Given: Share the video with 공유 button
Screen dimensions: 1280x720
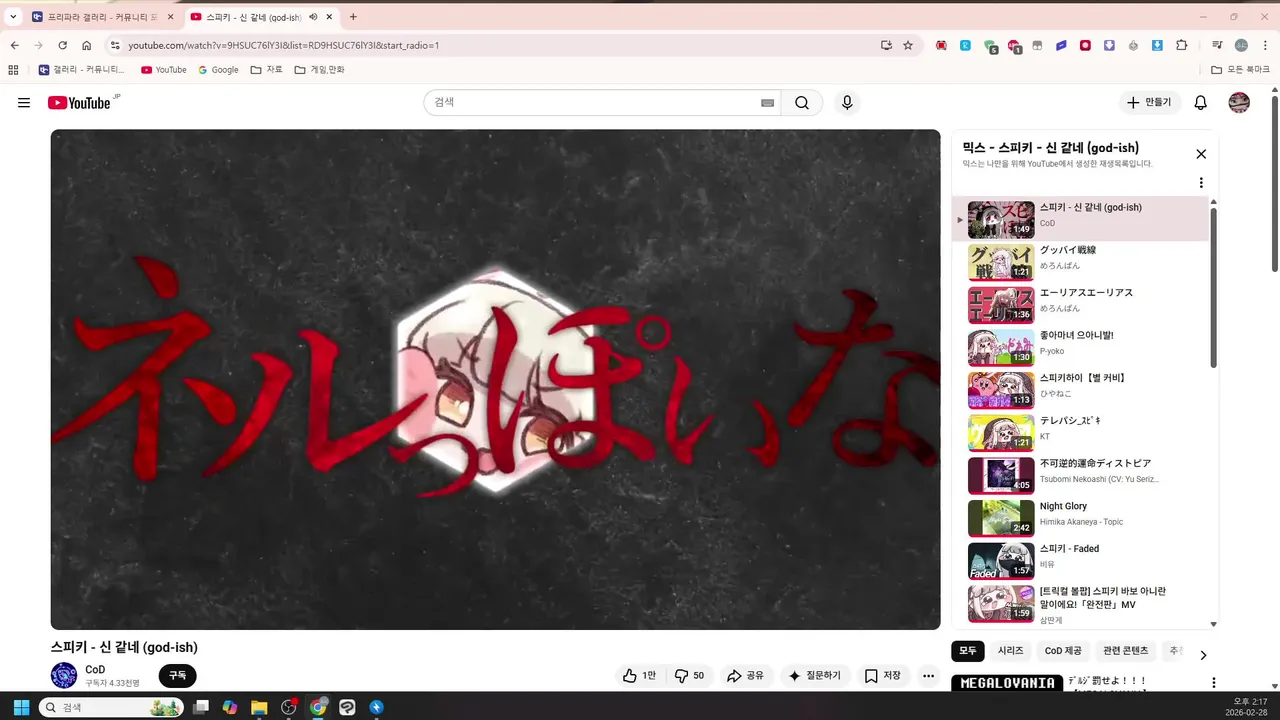Looking at the screenshot, I should coord(745,676).
